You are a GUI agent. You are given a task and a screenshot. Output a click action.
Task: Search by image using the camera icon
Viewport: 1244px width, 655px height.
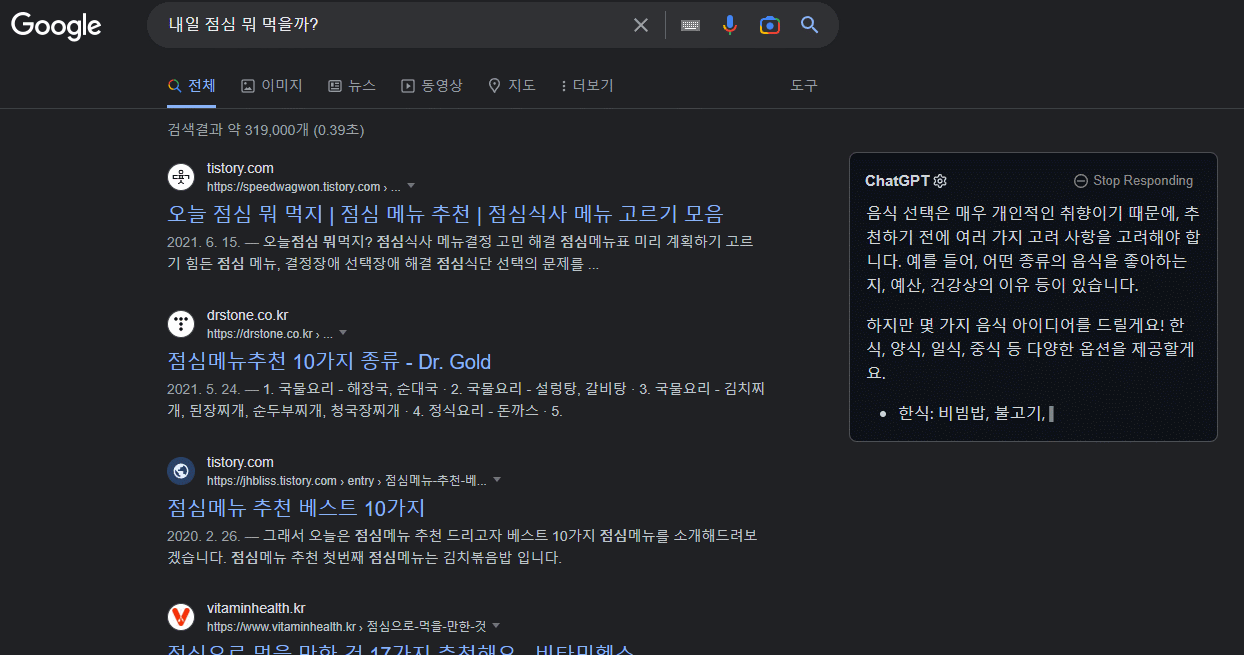pos(769,25)
